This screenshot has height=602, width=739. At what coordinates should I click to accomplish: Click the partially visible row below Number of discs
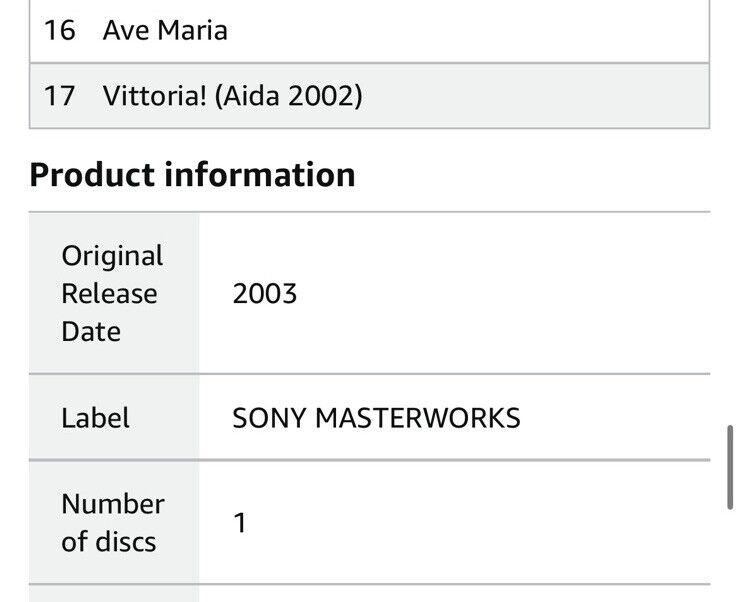369,593
